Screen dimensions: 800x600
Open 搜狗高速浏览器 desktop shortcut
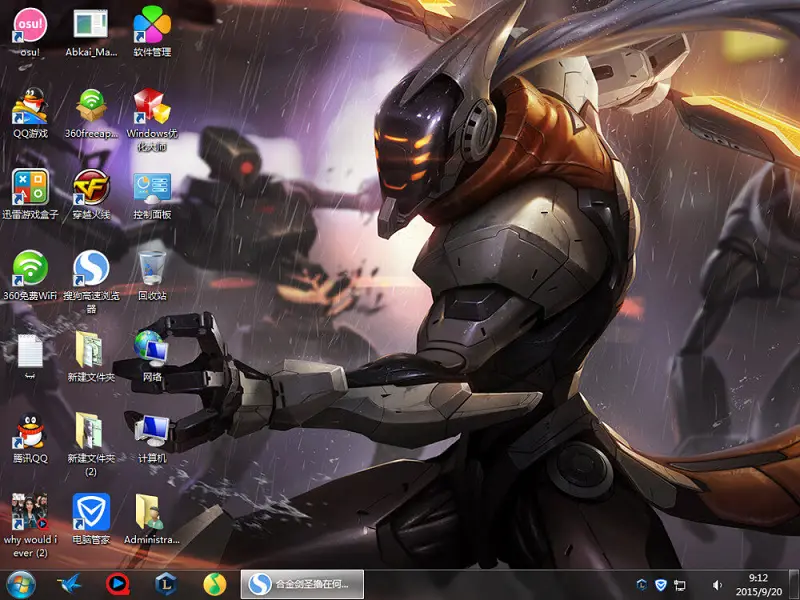[x=91, y=282]
